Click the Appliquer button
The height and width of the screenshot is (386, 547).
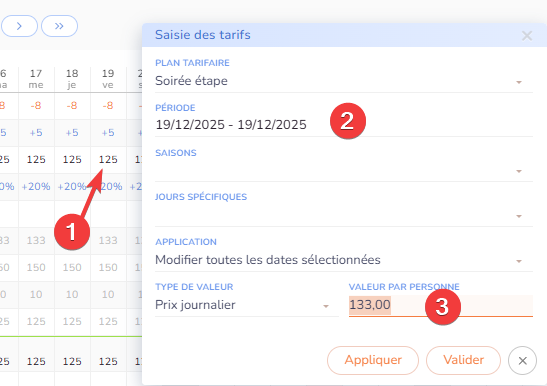click(373, 360)
